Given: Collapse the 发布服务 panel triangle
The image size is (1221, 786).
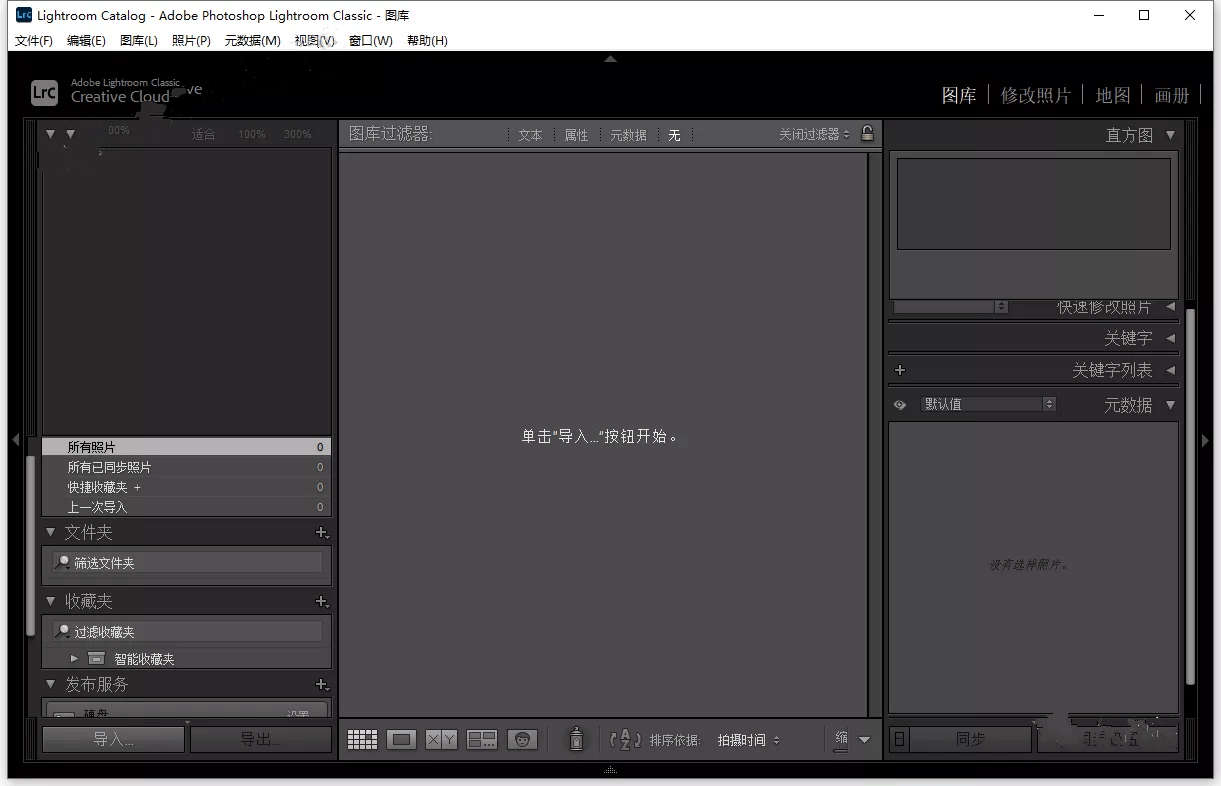Looking at the screenshot, I should pyautogui.click(x=51, y=685).
